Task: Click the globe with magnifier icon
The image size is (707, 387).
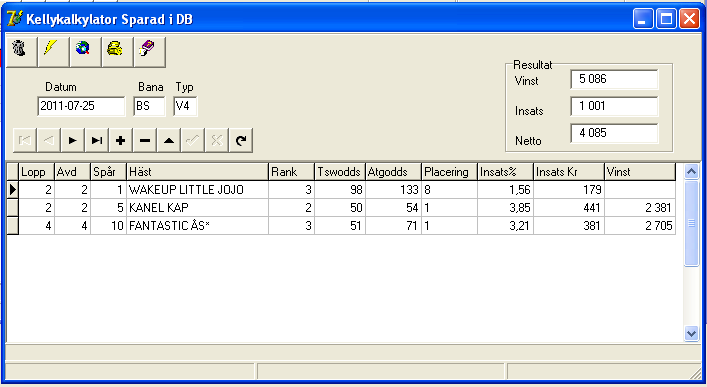Action: [x=85, y=51]
